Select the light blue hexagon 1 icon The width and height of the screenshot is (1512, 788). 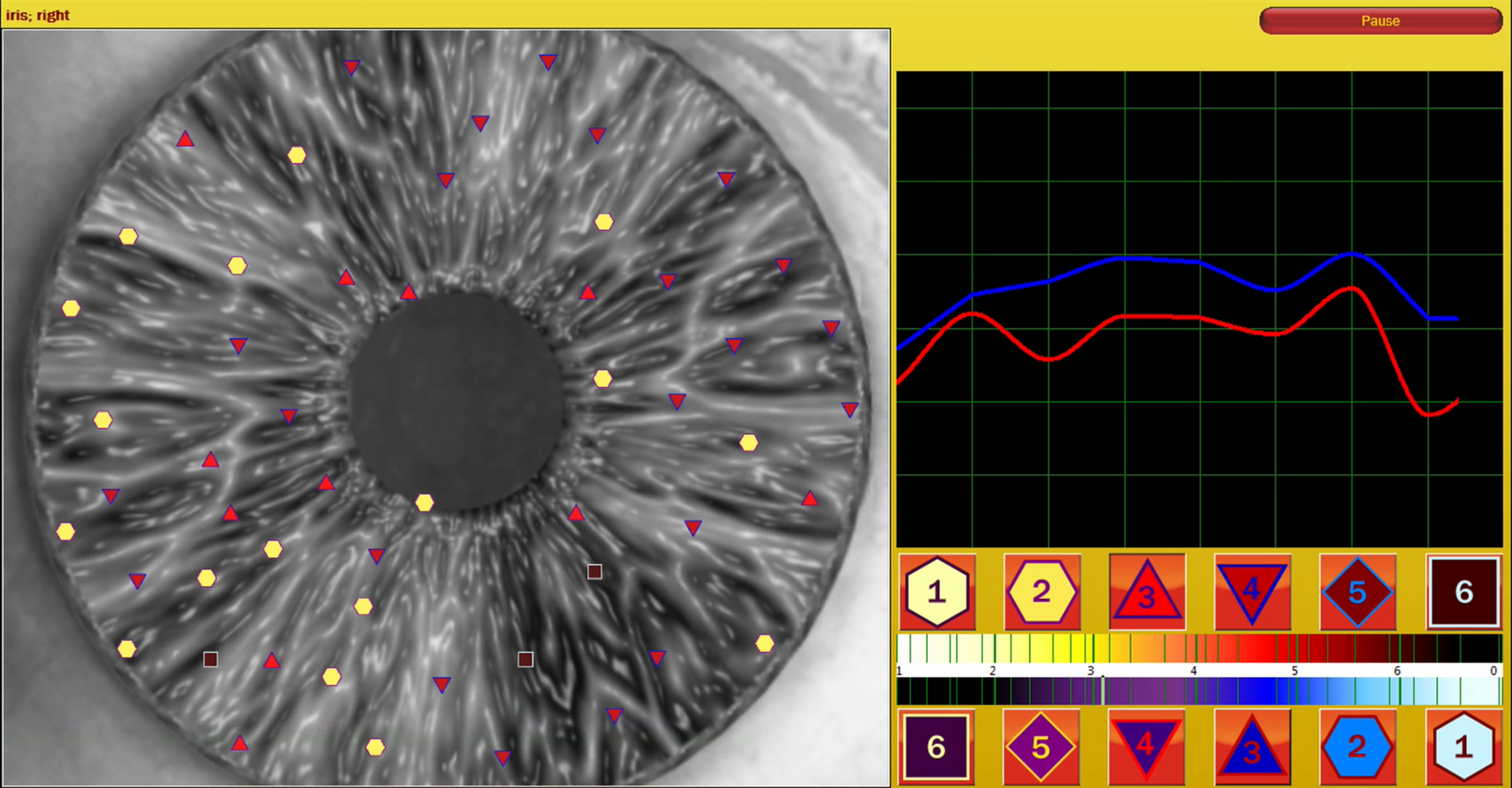[x=1464, y=747]
